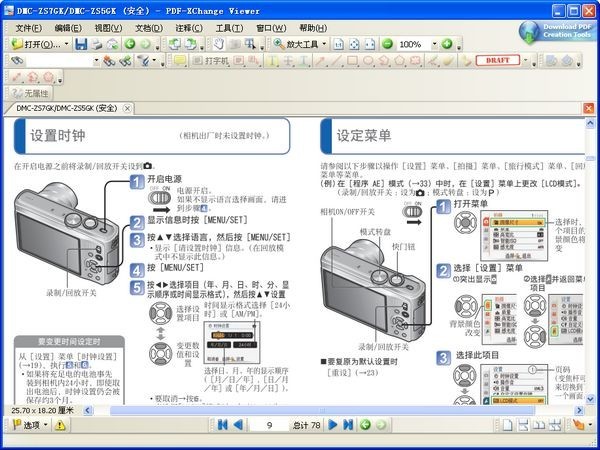This screenshot has height=450, width=600.
Task: Click the blue floppy disk save icon
Action: 81,44
